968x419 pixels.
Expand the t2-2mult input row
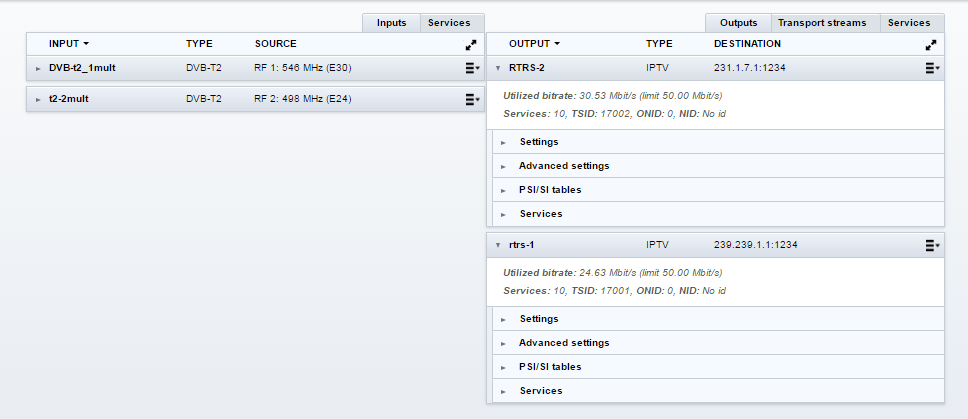point(38,100)
